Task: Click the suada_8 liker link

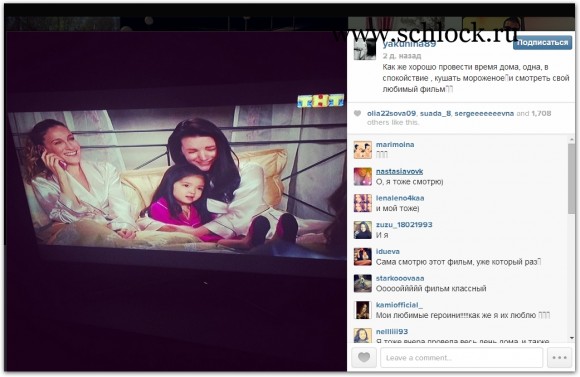Action: tap(435, 114)
